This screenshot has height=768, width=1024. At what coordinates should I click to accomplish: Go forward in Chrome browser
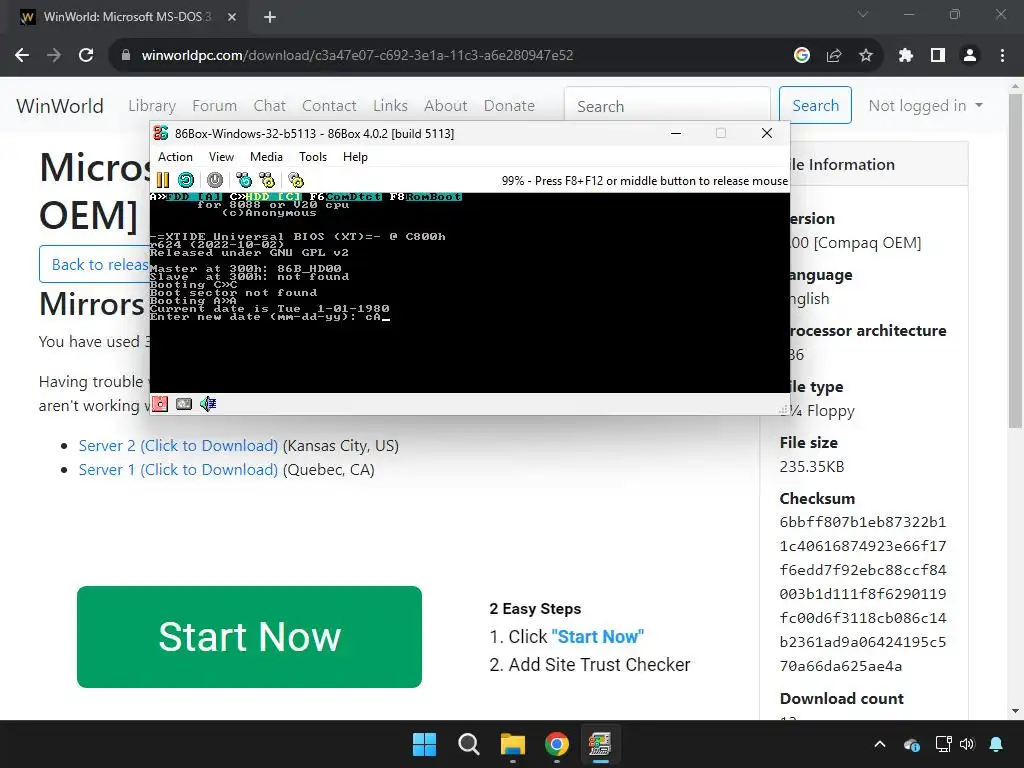point(54,56)
